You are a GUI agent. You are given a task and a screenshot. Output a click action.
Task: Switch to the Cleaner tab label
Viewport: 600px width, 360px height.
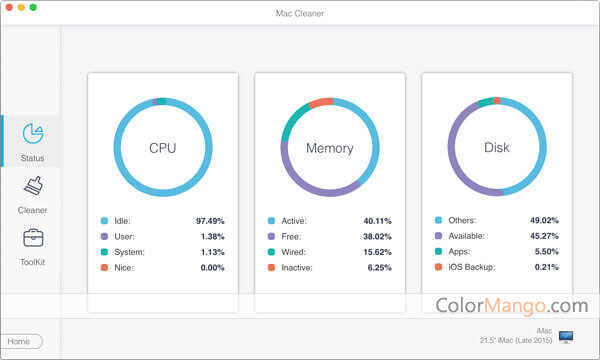coord(33,210)
